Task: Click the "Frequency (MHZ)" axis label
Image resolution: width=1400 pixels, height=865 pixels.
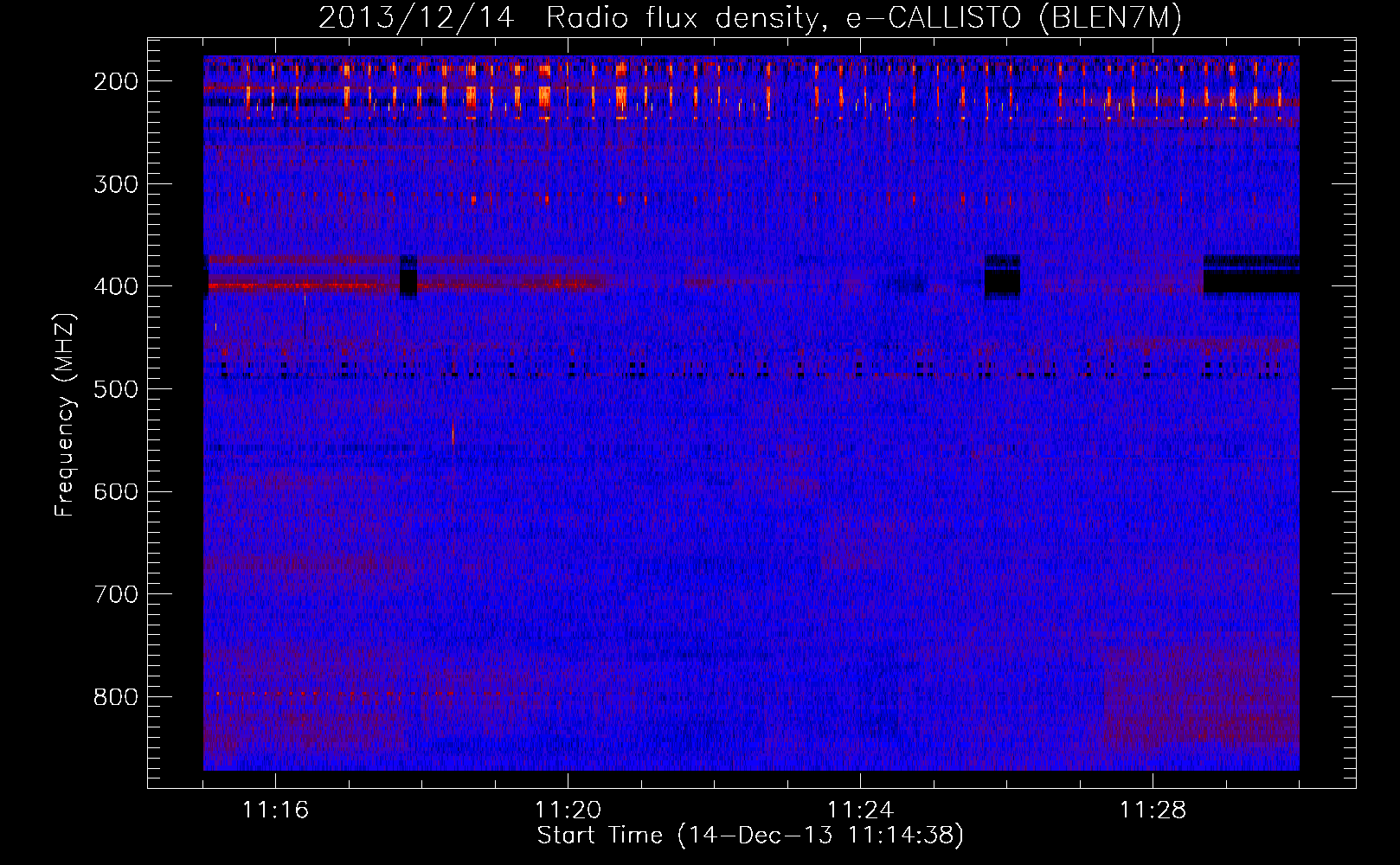Action: [x=65, y=415]
